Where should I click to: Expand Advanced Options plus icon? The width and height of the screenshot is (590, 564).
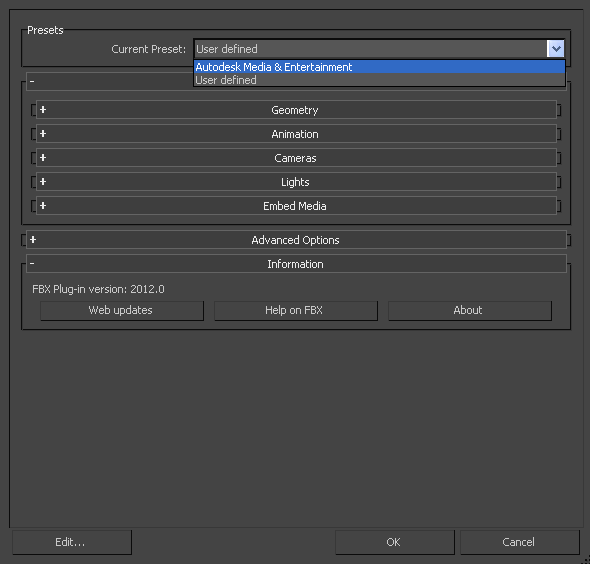33,240
